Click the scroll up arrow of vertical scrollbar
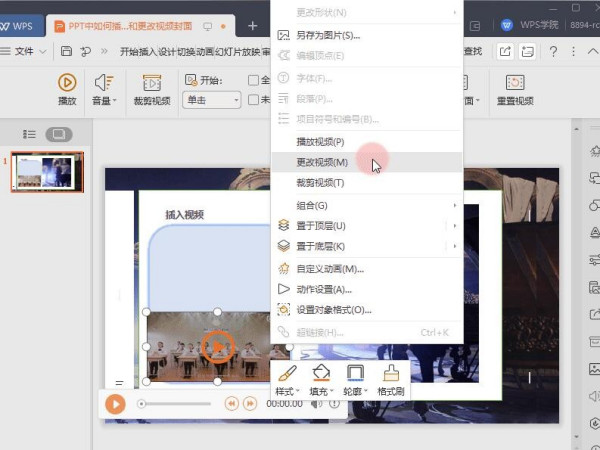This screenshot has height=450, width=600. coord(576,129)
